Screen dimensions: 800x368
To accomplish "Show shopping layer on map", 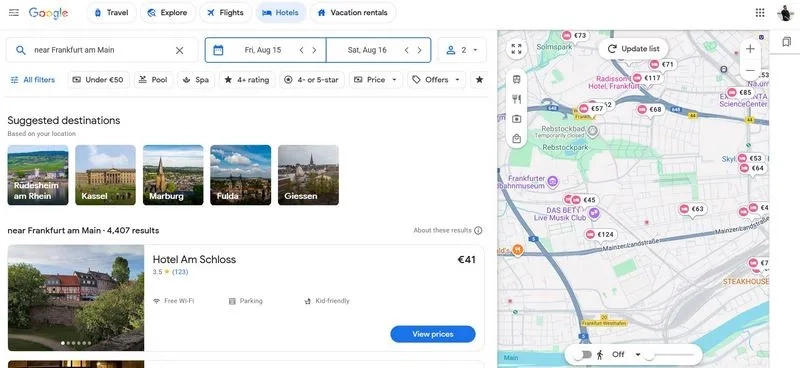I will click(516, 139).
